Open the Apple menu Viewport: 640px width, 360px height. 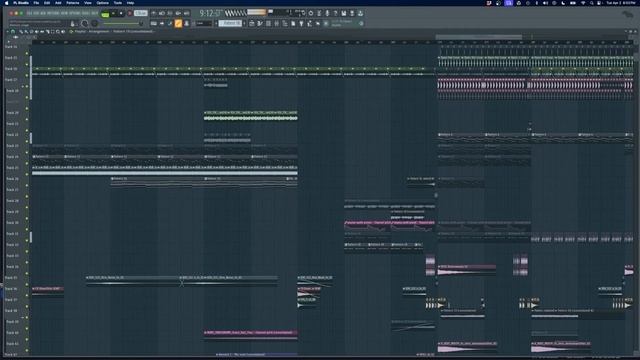click(x=7, y=3)
